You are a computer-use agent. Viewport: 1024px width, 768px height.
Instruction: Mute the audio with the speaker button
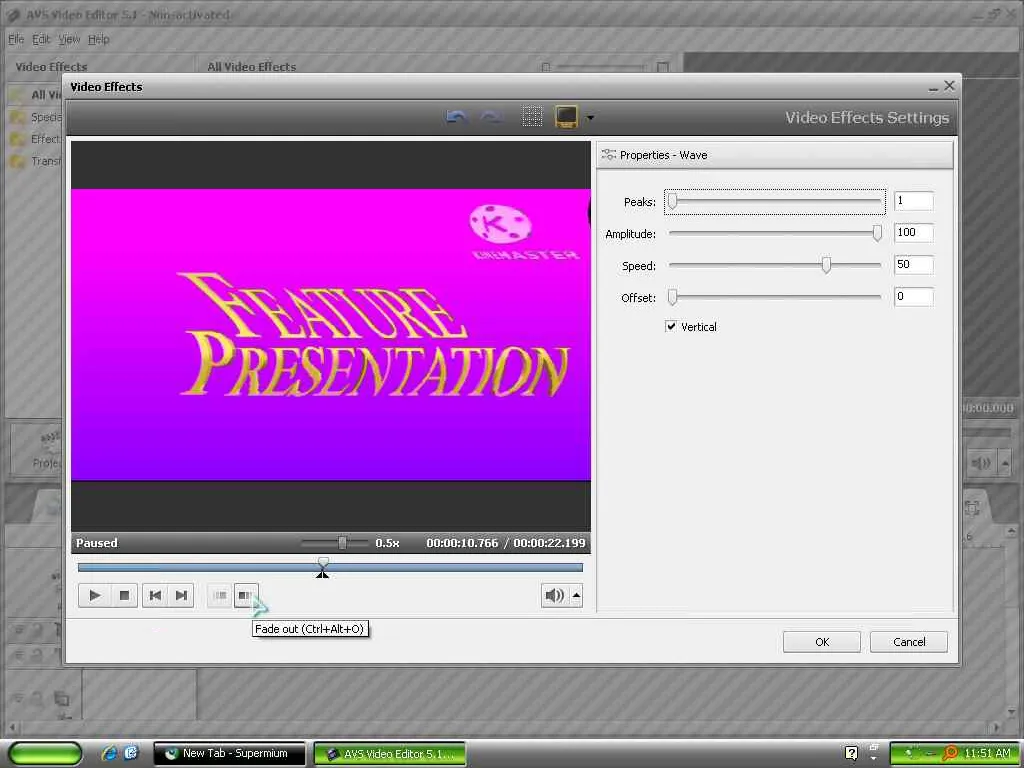(x=554, y=595)
